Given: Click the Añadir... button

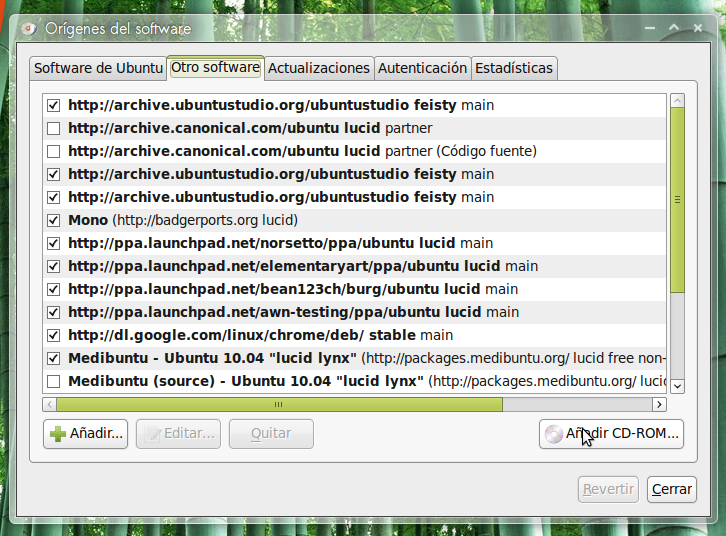Looking at the screenshot, I should pyautogui.click(x=86, y=434).
